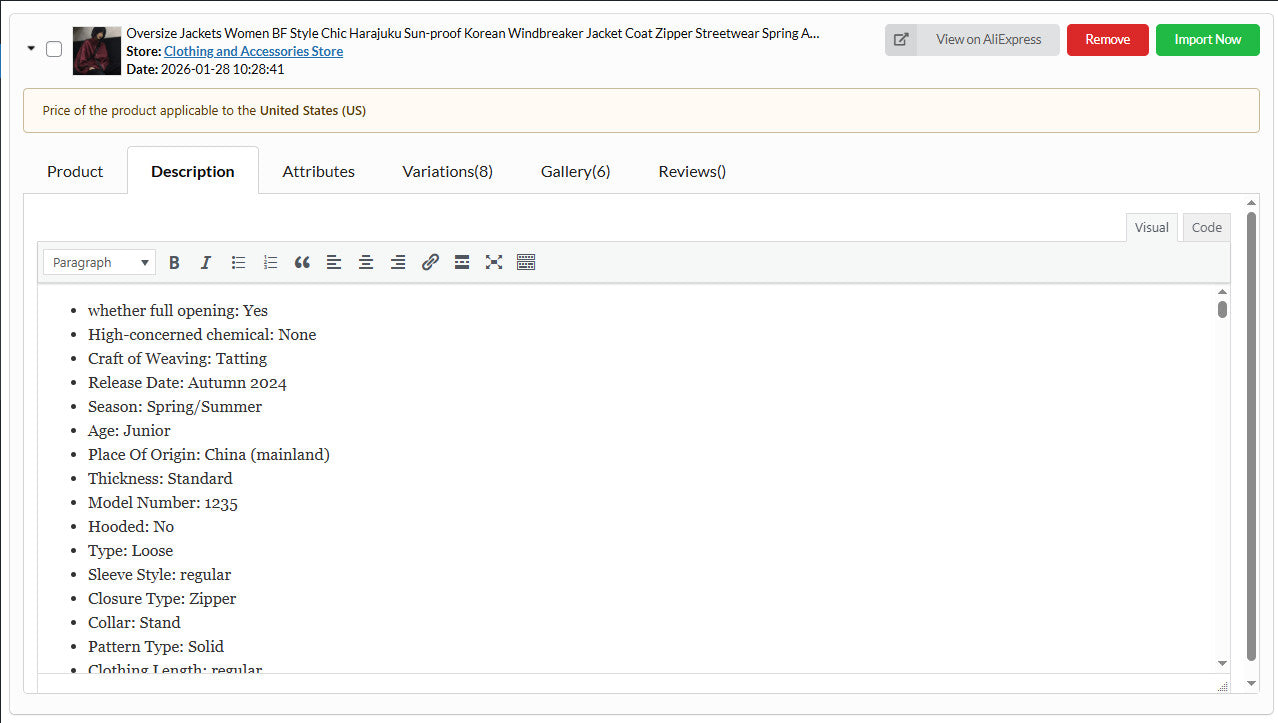The image size is (1278, 723).
Task: Insert a Read More tag
Action: [x=462, y=262]
